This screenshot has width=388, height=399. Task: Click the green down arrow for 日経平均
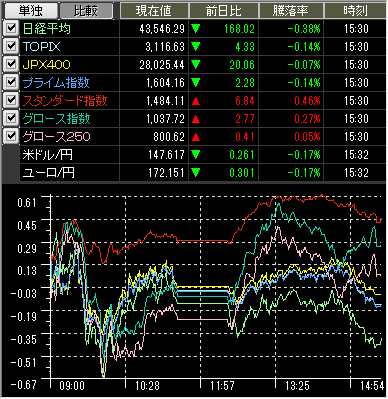(x=196, y=29)
